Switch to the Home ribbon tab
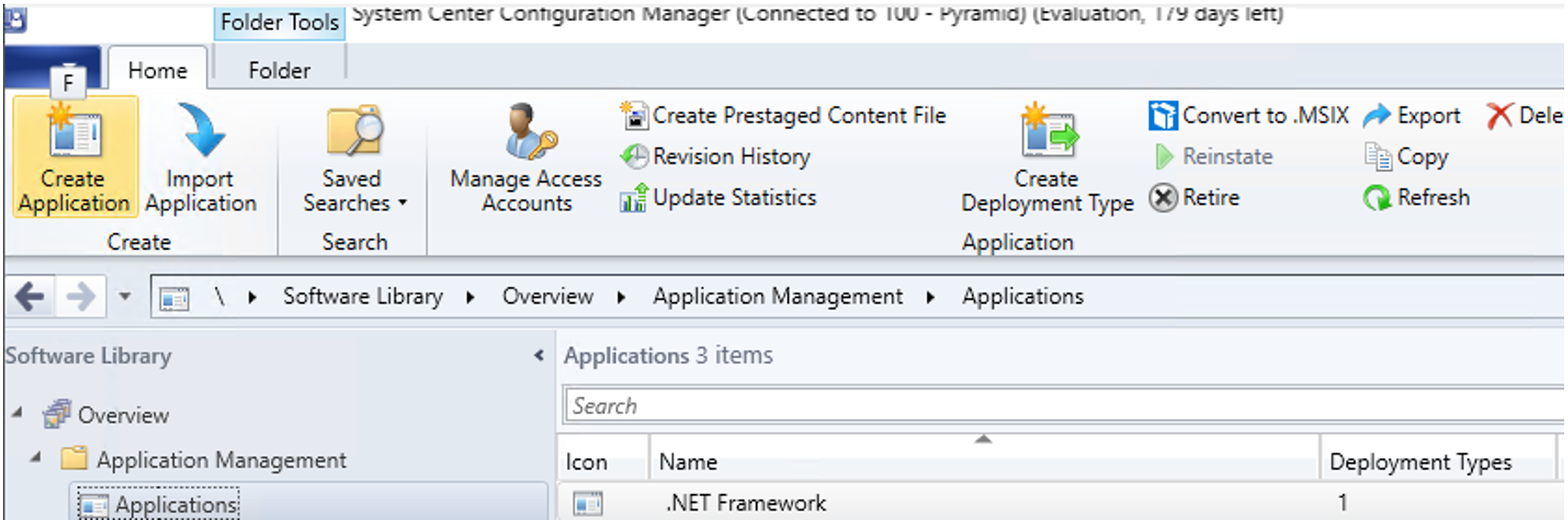 pyautogui.click(x=157, y=70)
